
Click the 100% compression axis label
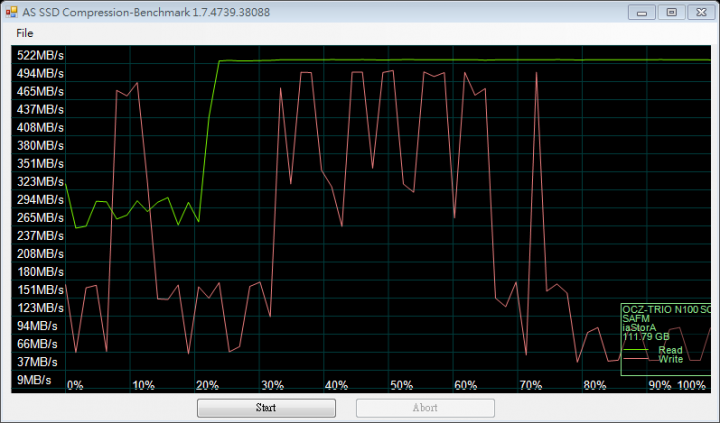[692, 385]
